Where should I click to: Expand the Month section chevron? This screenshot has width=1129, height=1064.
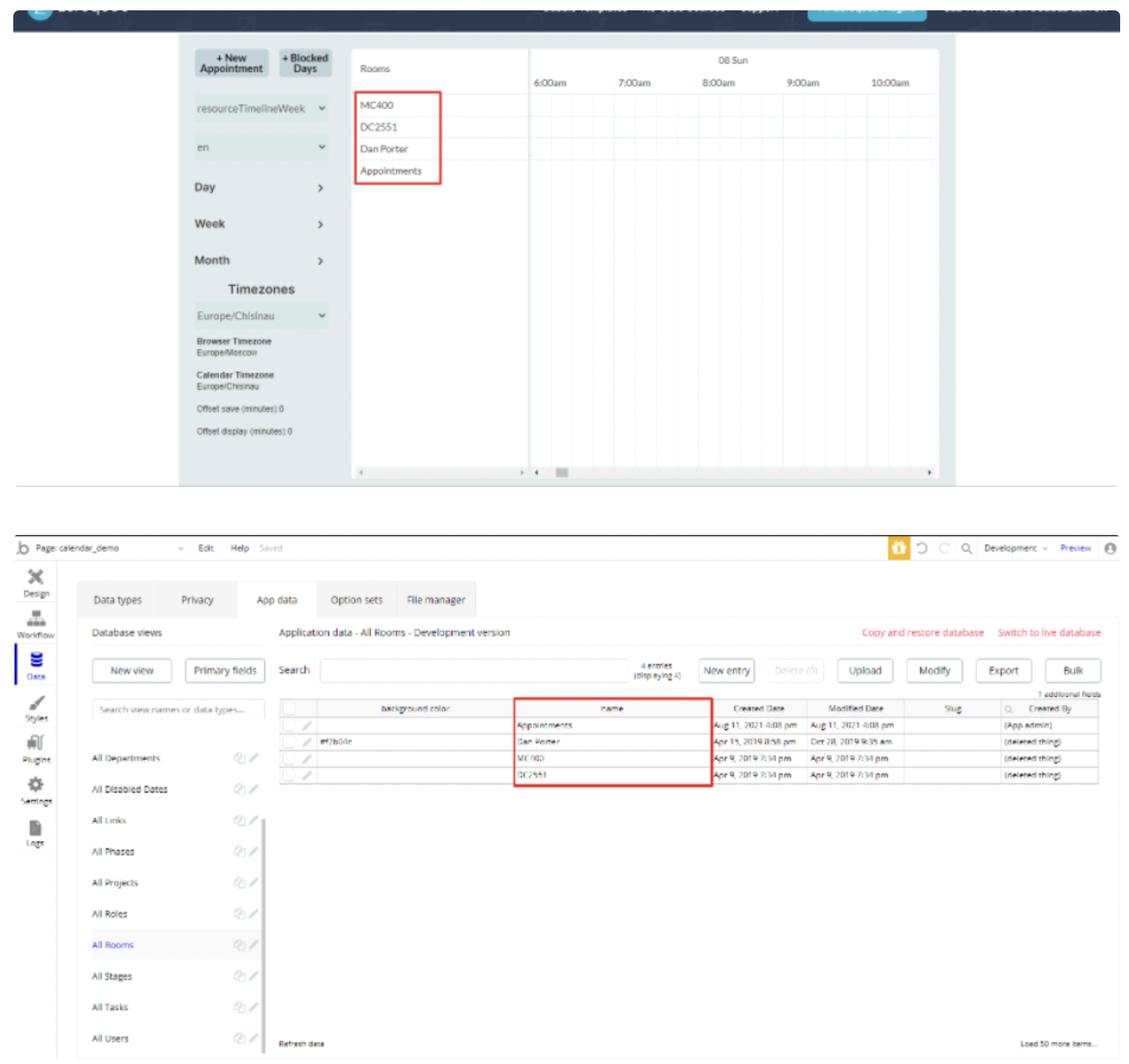click(x=320, y=260)
